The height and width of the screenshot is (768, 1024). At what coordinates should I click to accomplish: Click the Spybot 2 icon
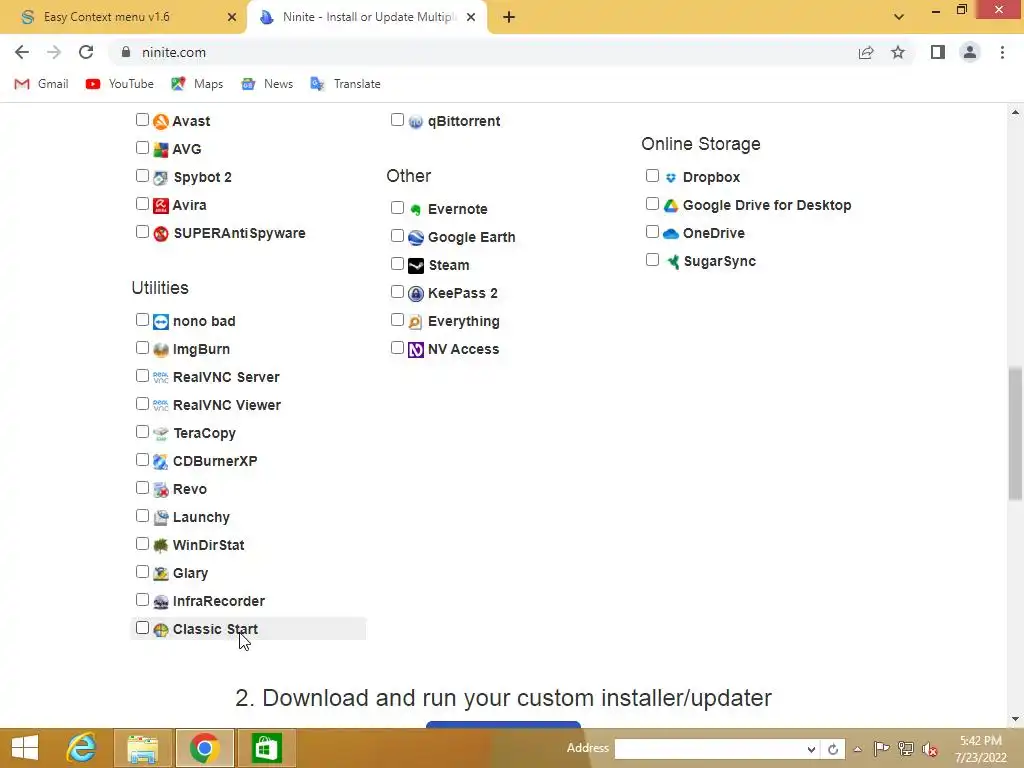pyautogui.click(x=161, y=178)
